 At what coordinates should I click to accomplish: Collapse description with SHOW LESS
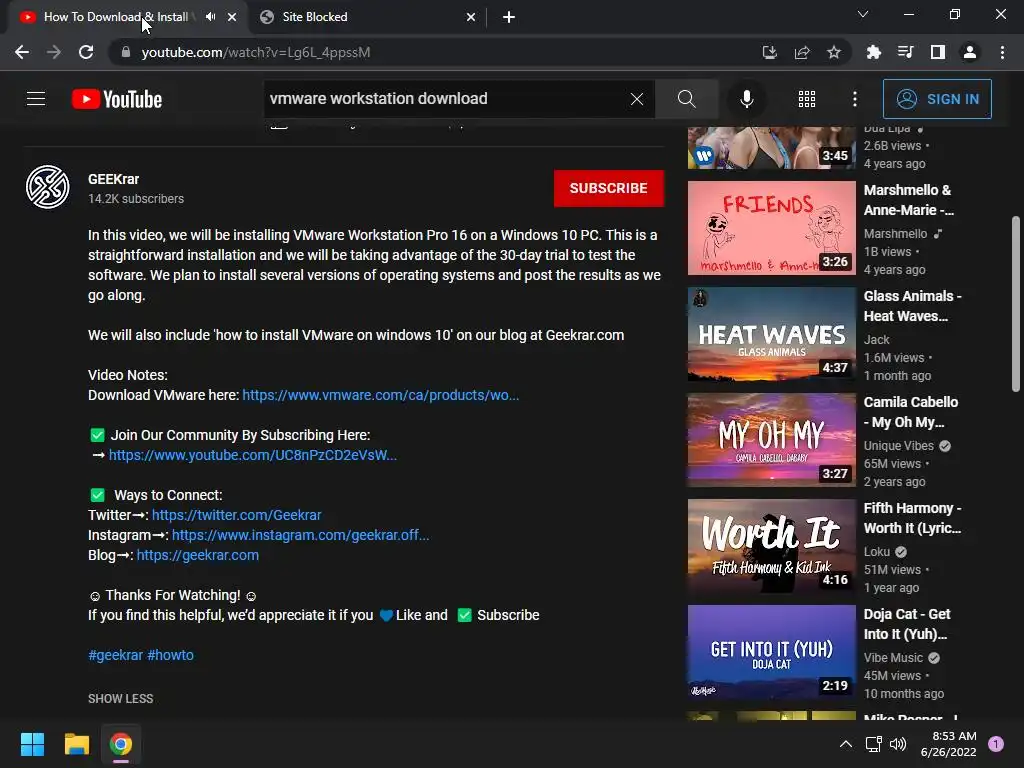click(121, 699)
